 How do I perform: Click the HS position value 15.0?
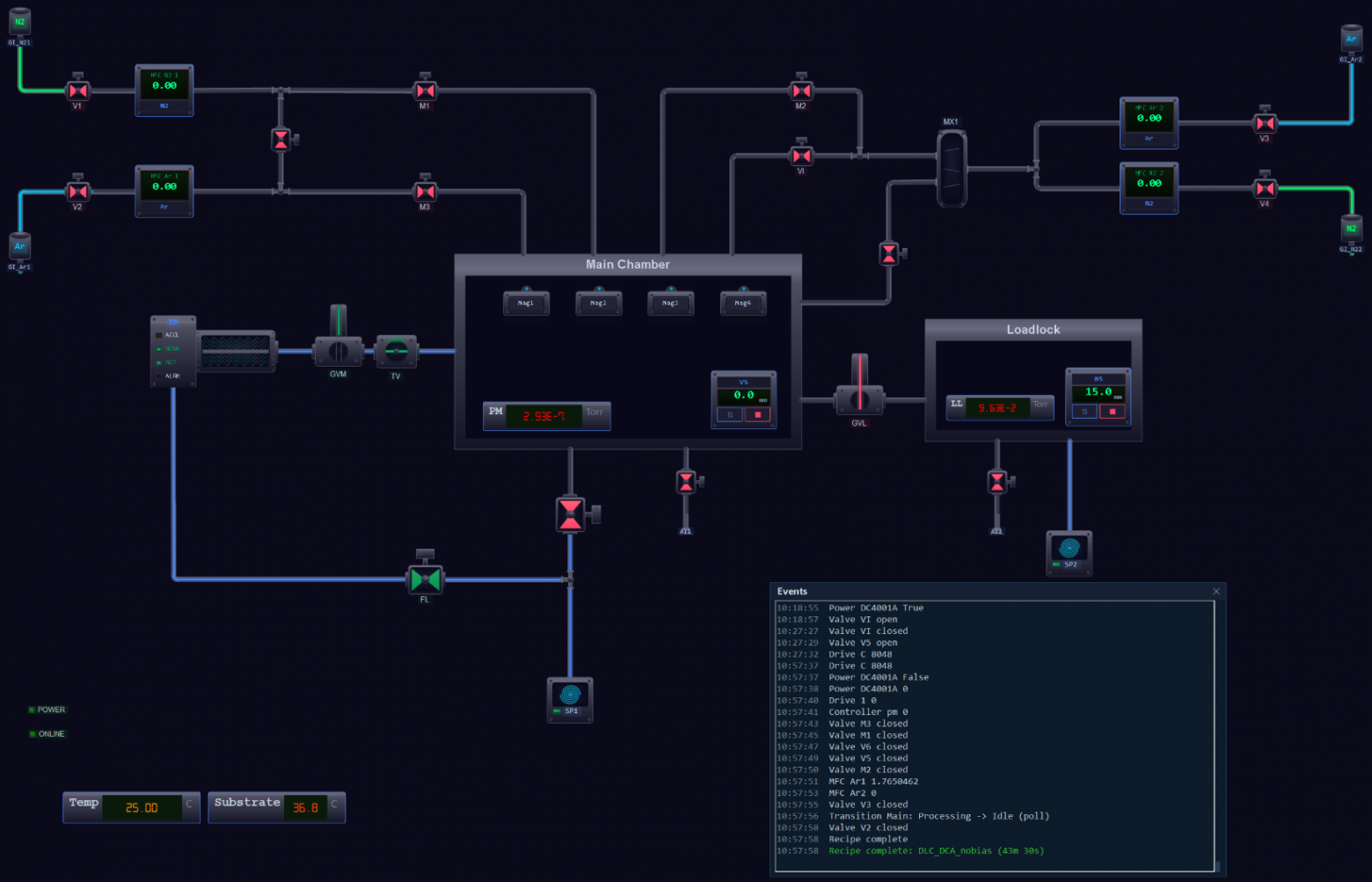pyautogui.click(x=1098, y=392)
